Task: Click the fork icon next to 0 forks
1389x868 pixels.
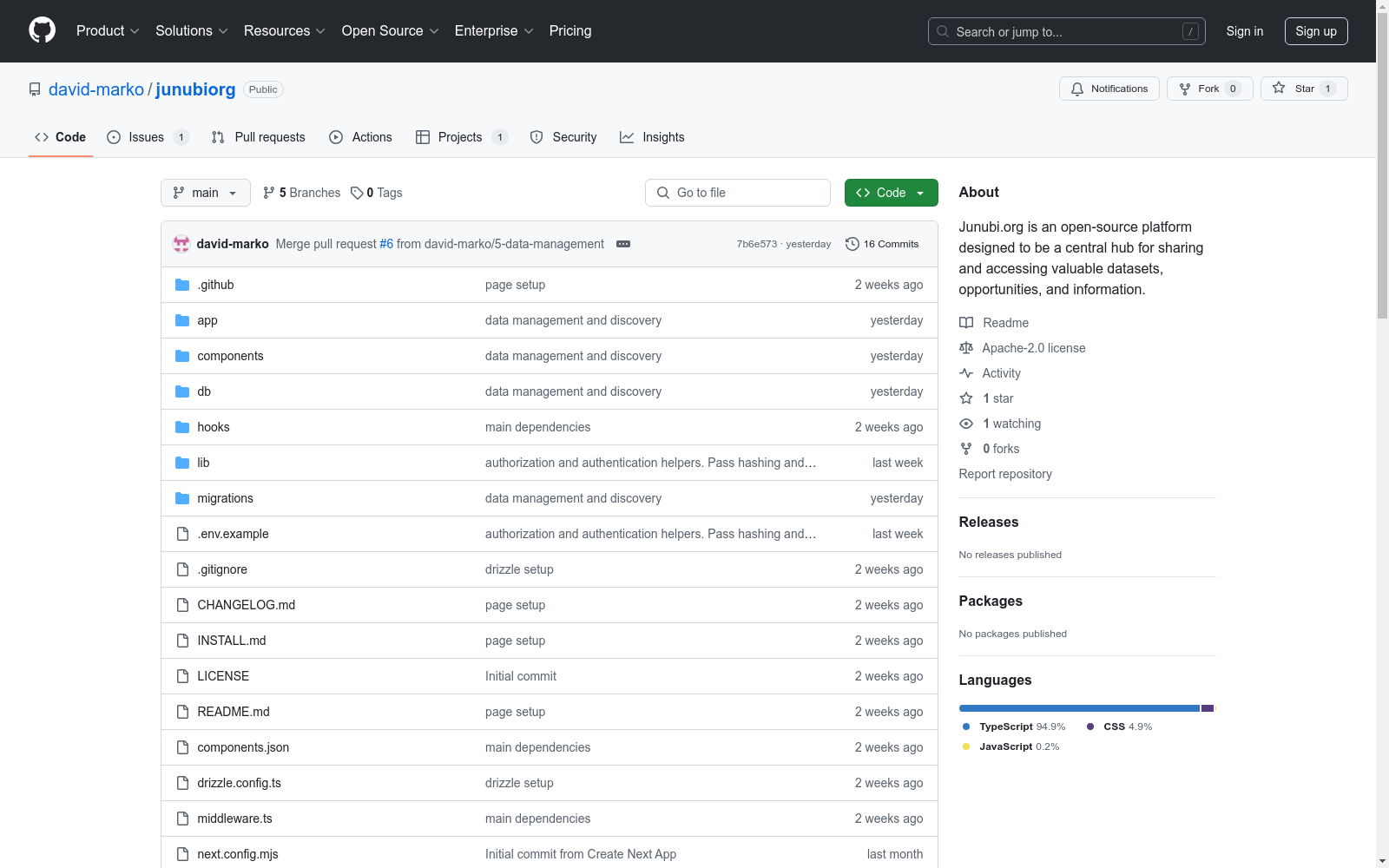Action: [966, 449]
